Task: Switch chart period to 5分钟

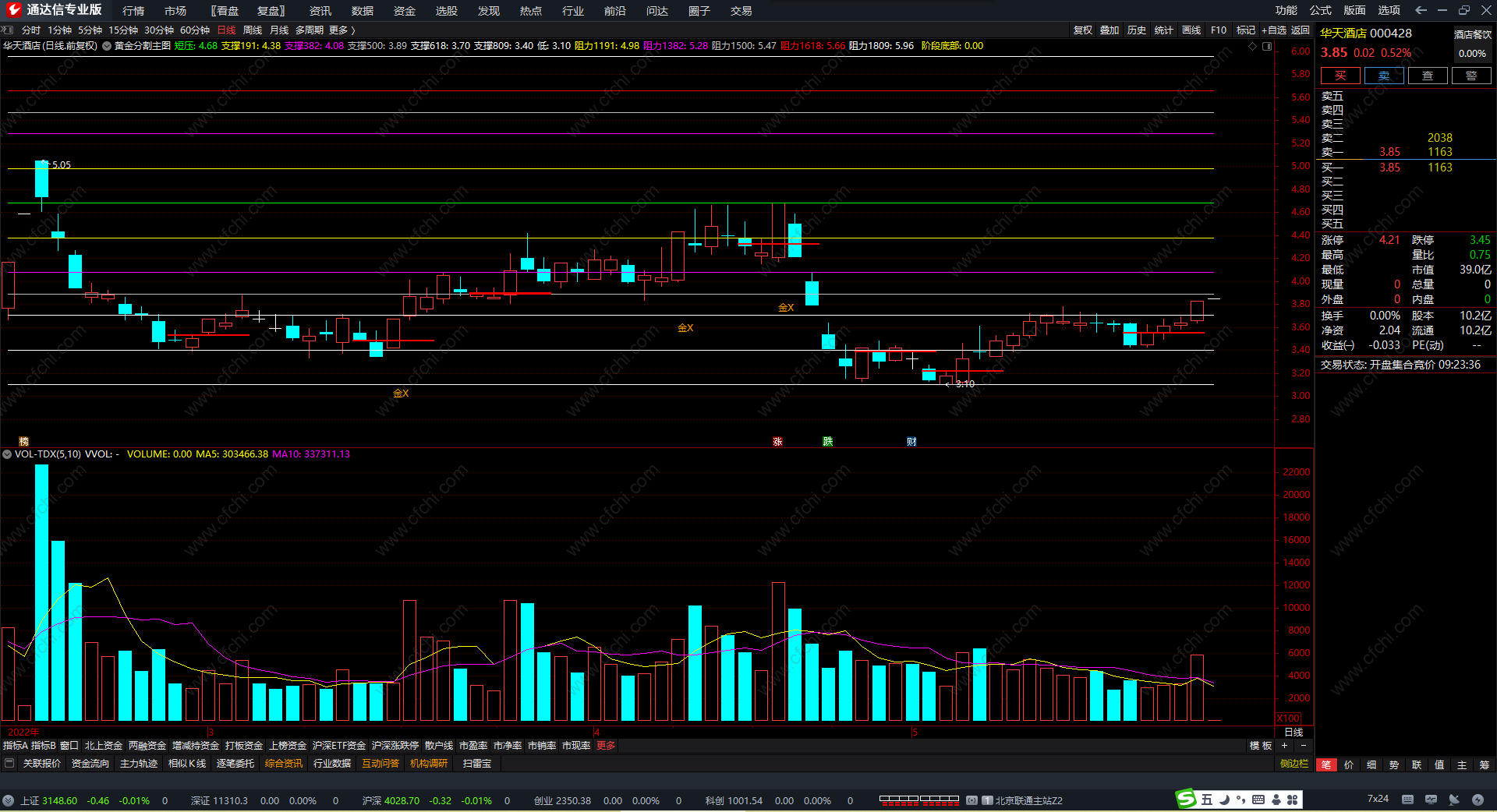Action: tap(90, 30)
